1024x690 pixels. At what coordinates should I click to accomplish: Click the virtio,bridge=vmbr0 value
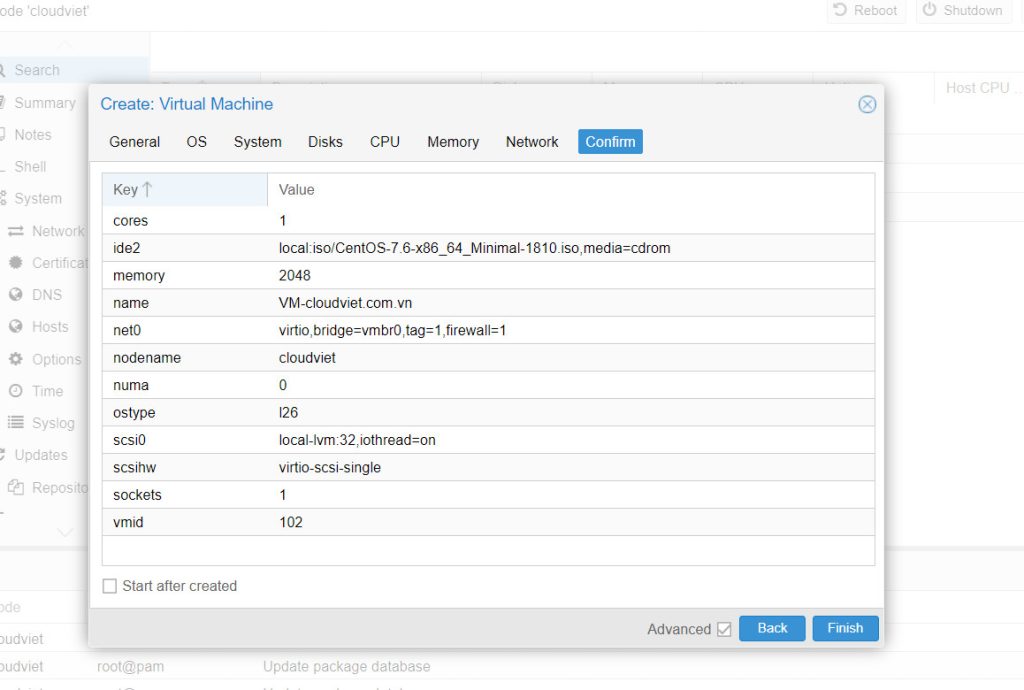pos(392,330)
